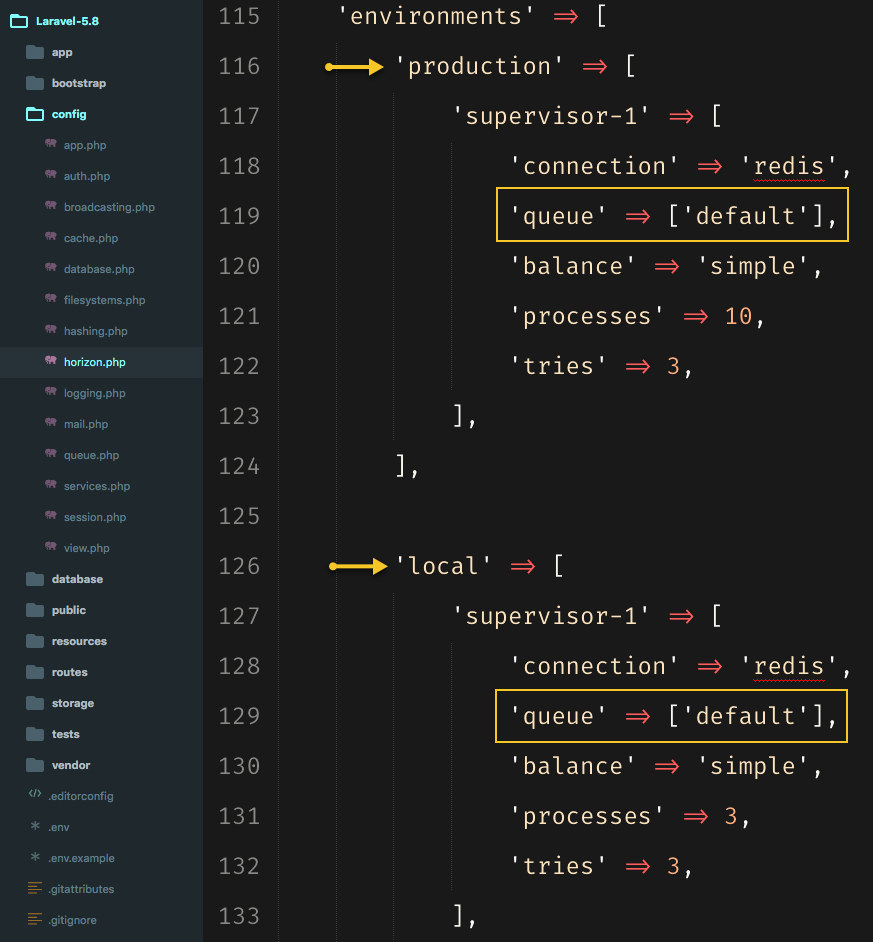Open the auth.php file
The image size is (873, 942).
click(87, 176)
